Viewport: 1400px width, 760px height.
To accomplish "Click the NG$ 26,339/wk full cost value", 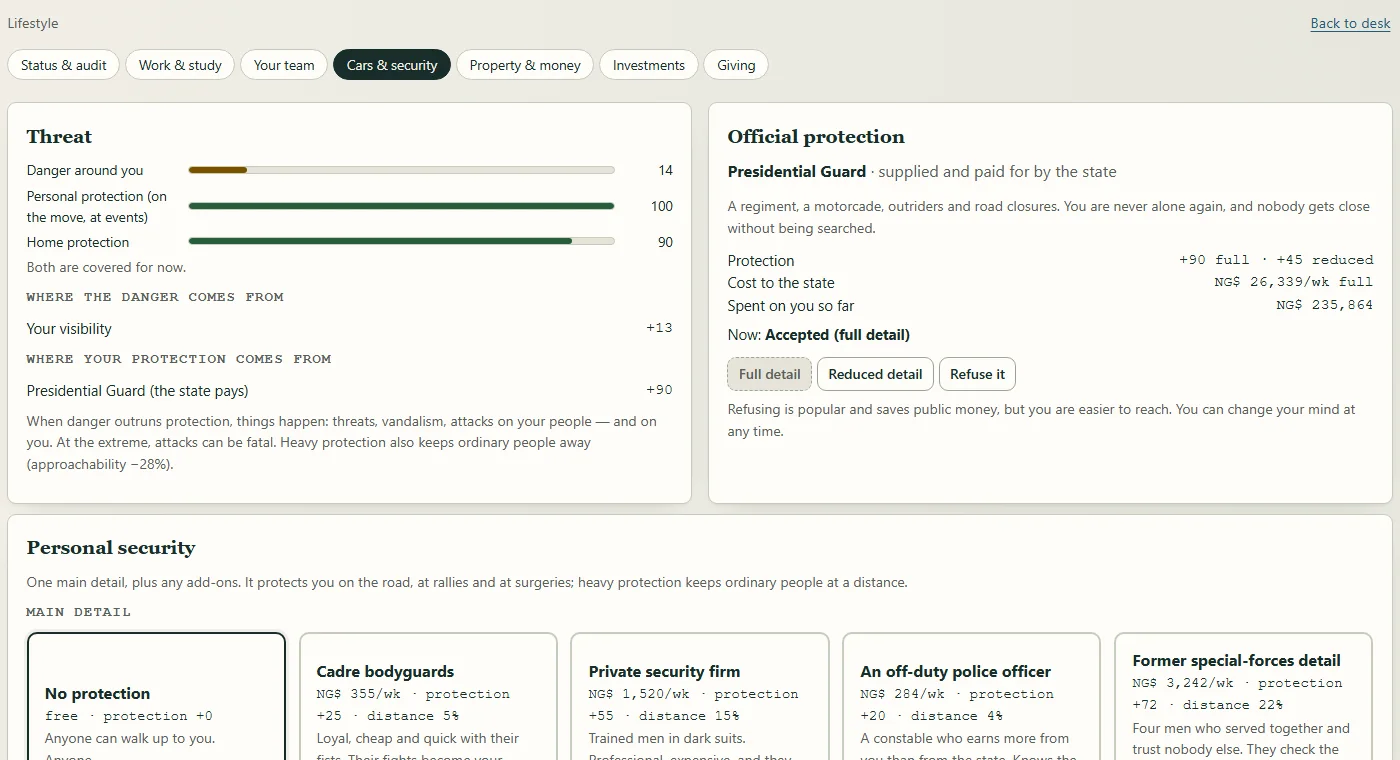I will click(1293, 283).
